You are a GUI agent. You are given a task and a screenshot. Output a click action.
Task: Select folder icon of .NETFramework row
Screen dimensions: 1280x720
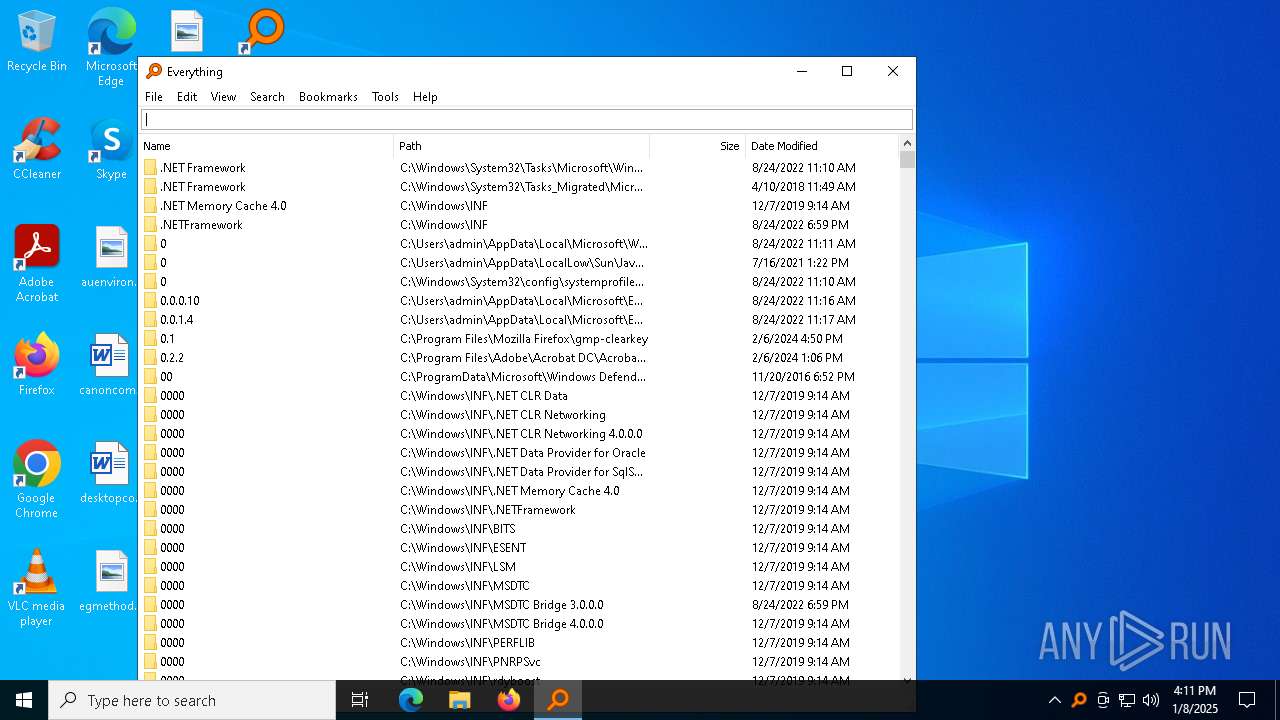click(x=150, y=225)
